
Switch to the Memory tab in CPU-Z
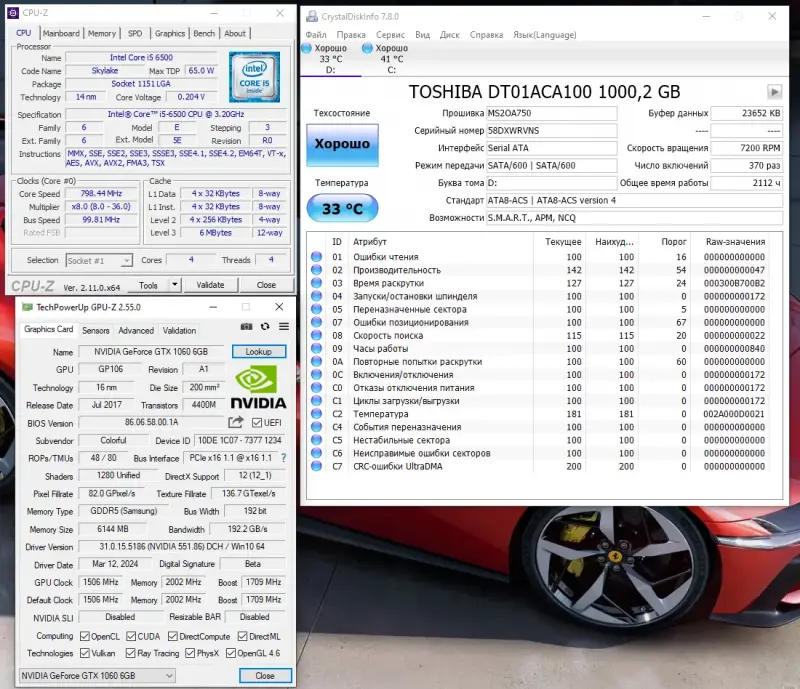102,33
